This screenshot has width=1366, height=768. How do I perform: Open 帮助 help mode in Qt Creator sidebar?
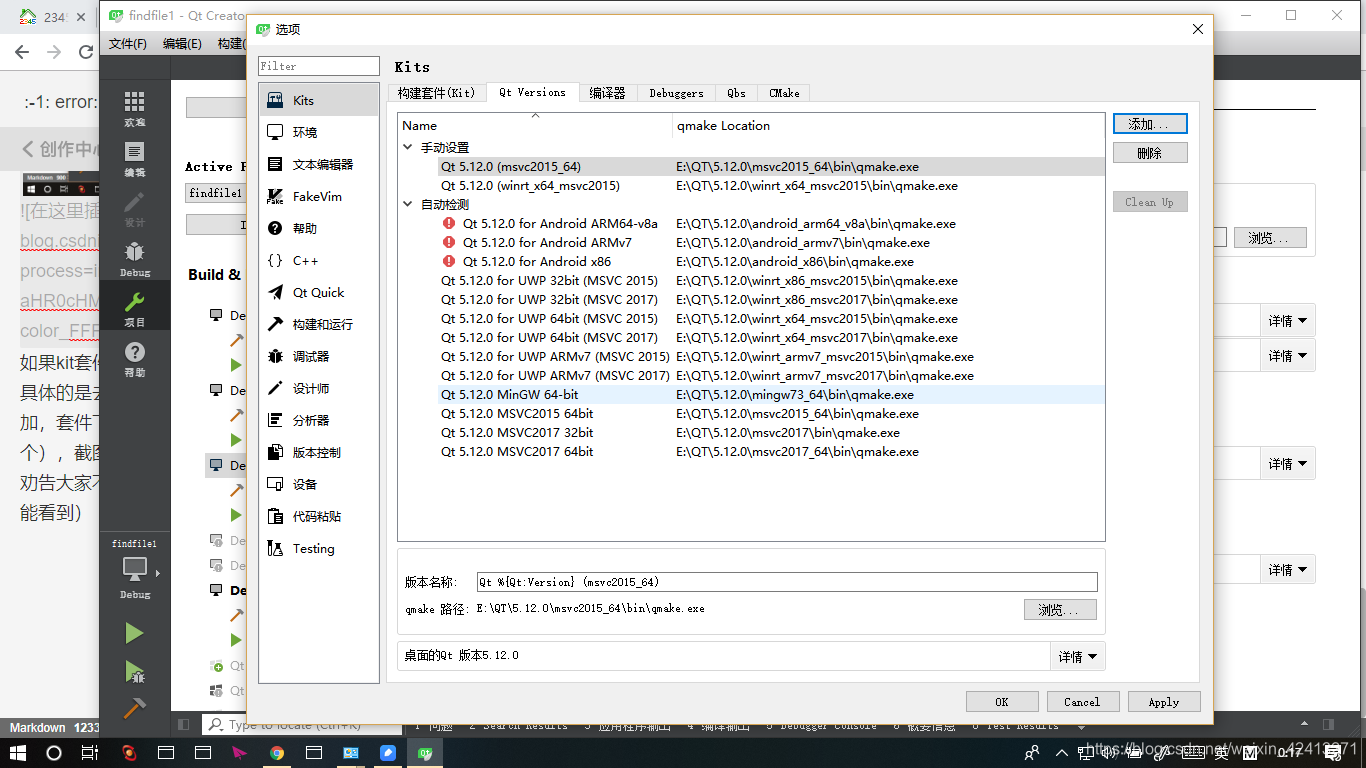(134, 359)
